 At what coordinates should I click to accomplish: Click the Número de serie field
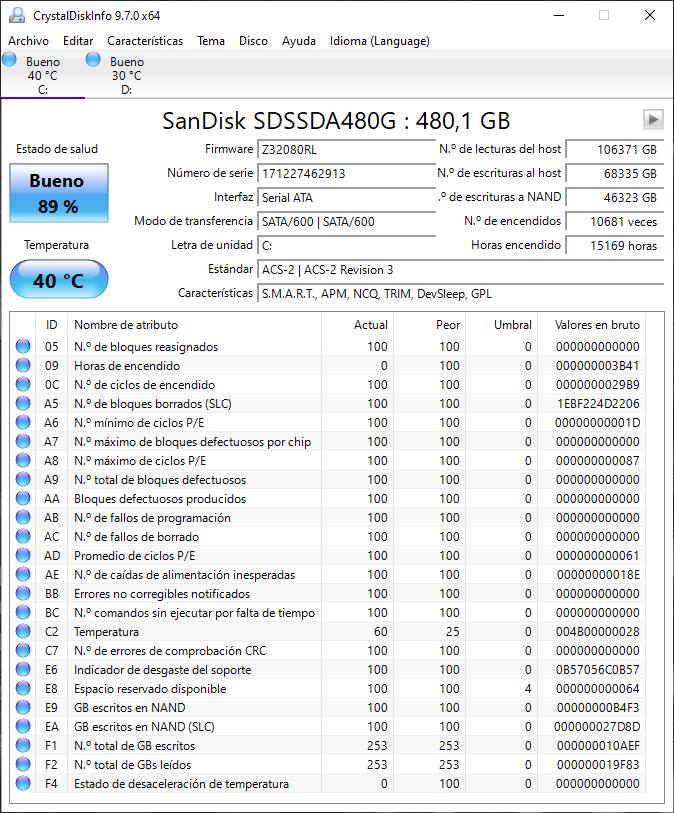(x=347, y=173)
